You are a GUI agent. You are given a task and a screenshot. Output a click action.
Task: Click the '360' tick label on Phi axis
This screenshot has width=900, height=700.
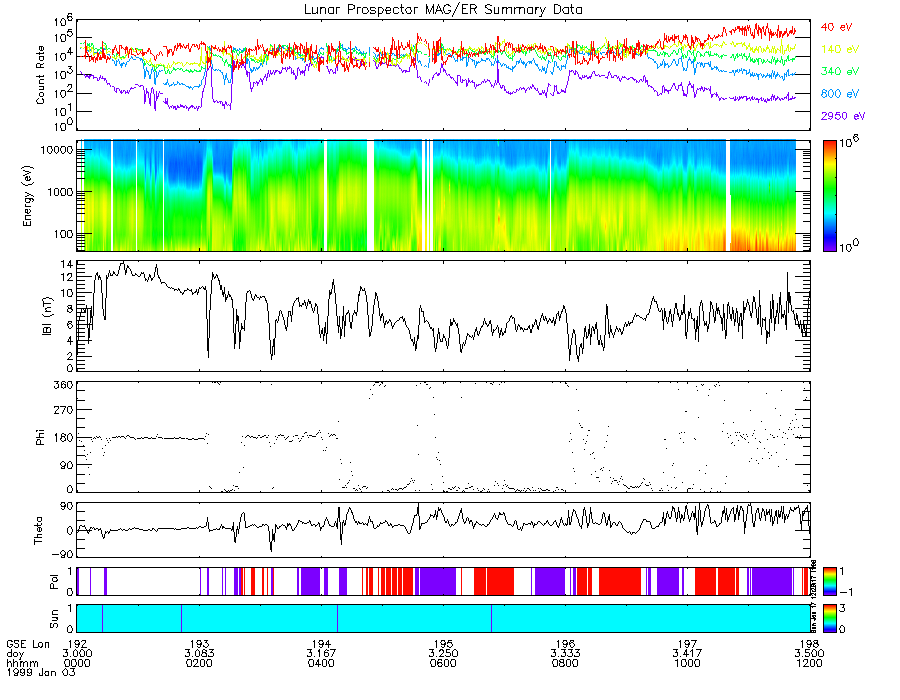(x=64, y=384)
